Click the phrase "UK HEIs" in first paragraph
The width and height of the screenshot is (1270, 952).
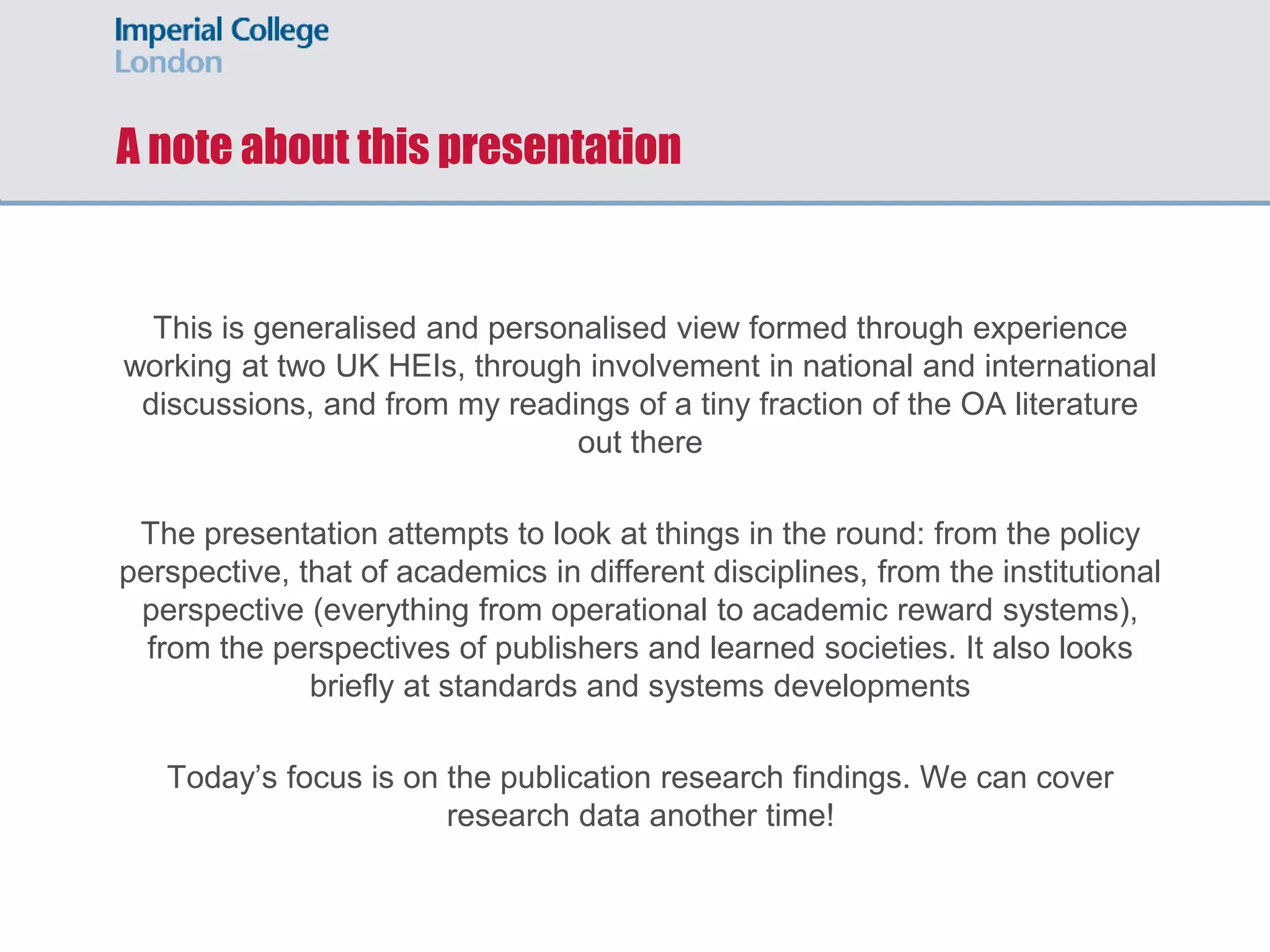click(400, 366)
